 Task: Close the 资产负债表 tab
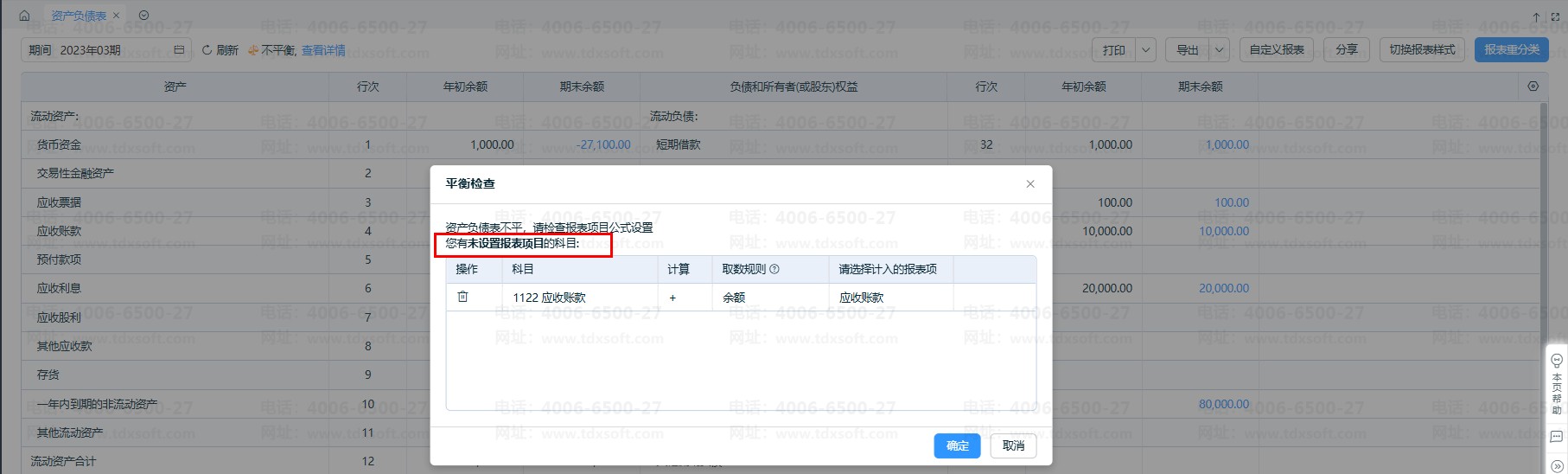point(117,16)
